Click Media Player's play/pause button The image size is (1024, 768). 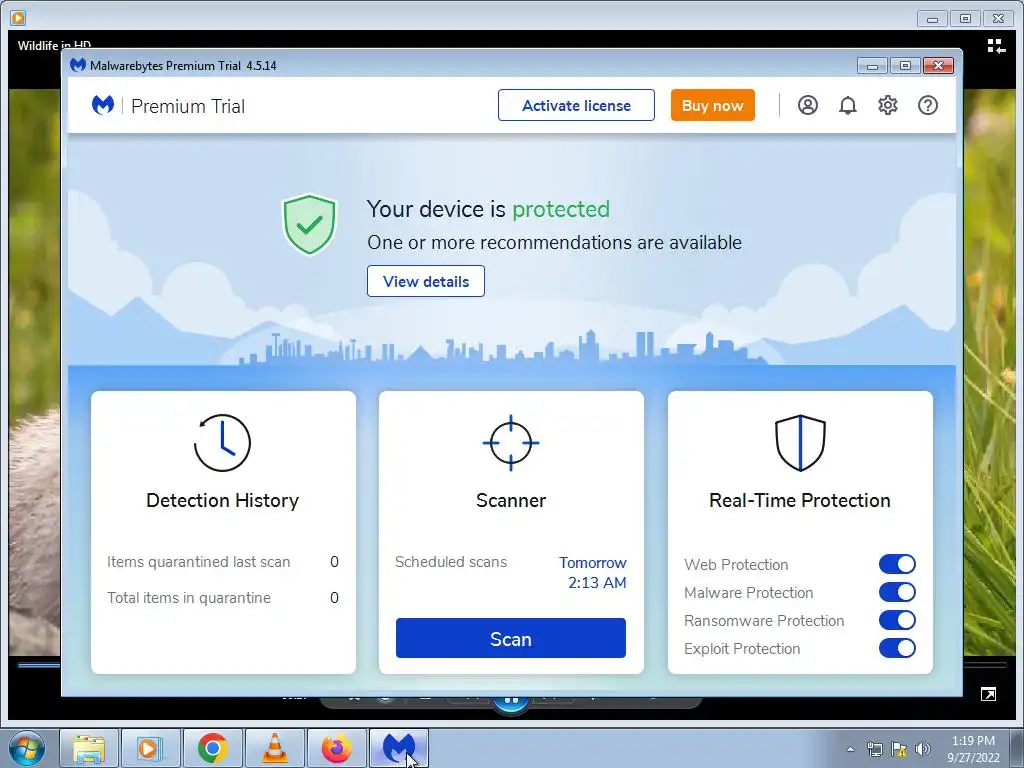(511, 703)
